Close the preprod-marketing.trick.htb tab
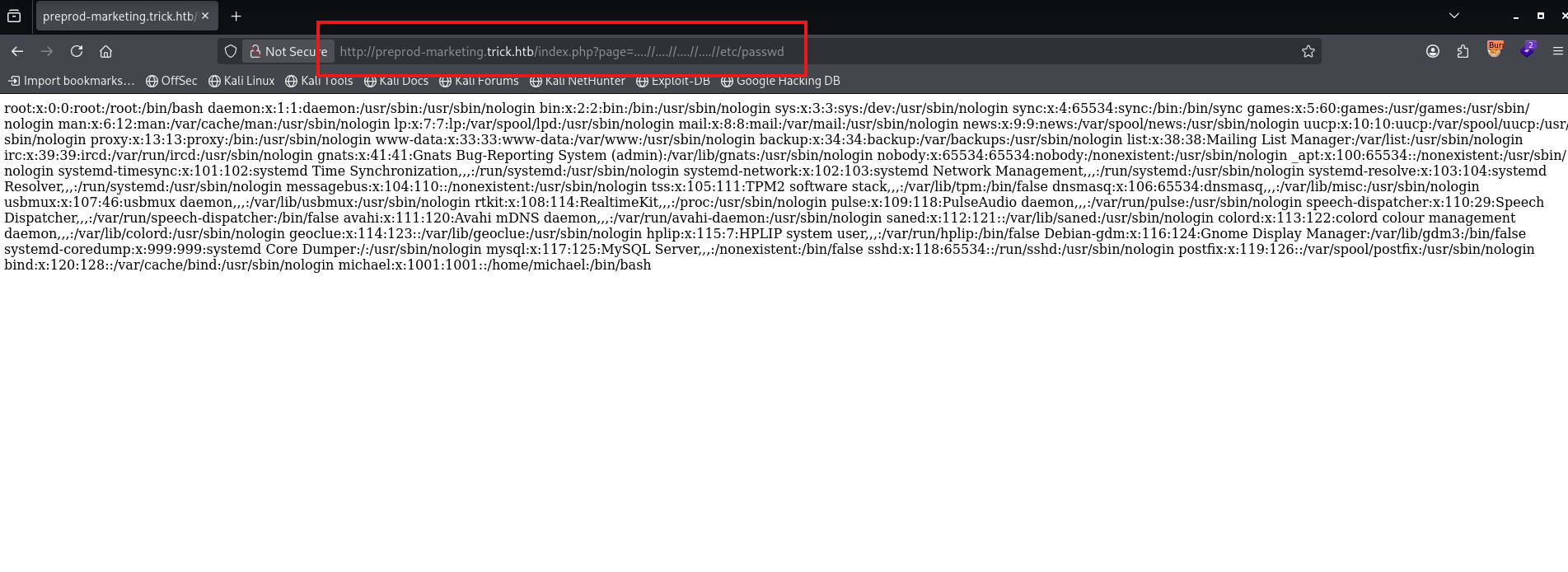Screen dimensions: 1568x572 [x=205, y=16]
